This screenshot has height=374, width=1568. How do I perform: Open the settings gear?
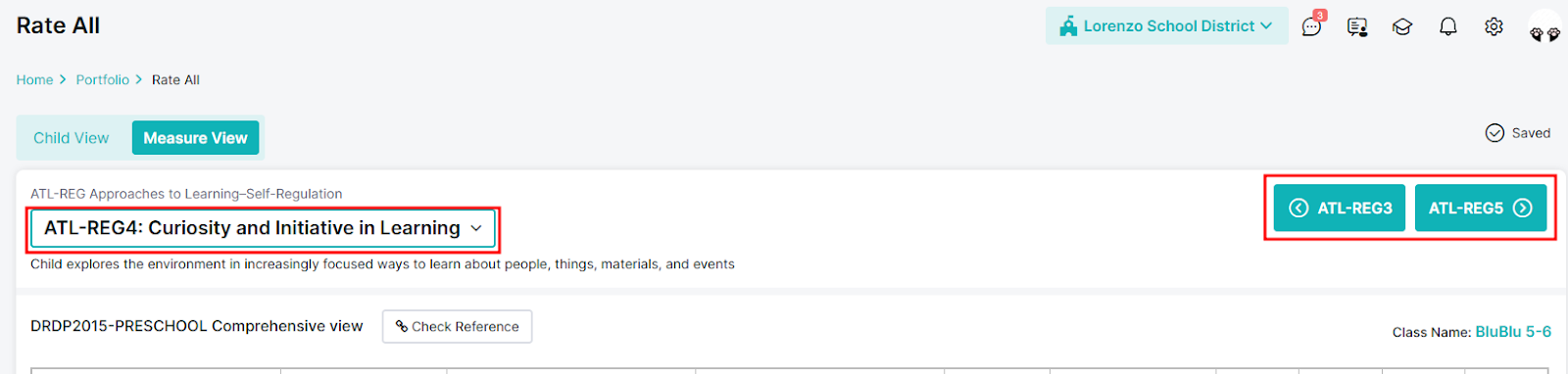[x=1494, y=26]
